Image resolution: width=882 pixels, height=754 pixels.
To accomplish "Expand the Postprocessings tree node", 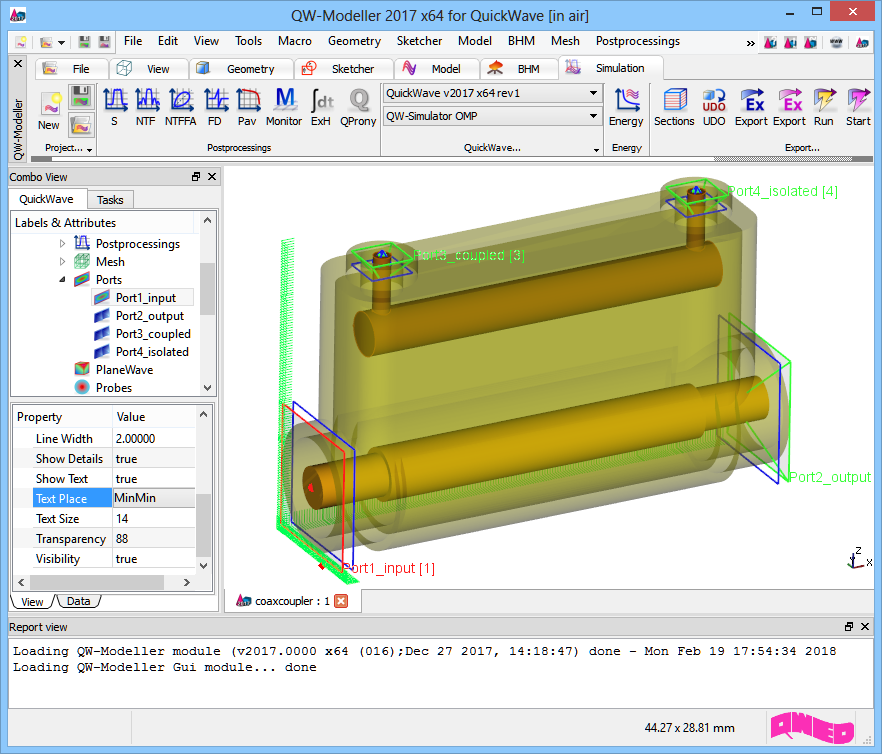I will tap(63, 244).
